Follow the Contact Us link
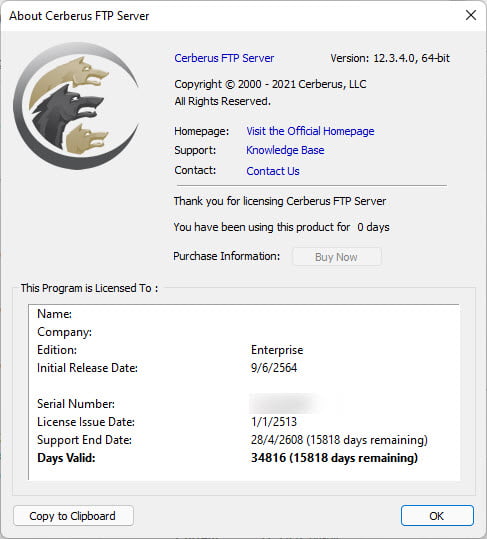This screenshot has height=539, width=487. point(273,171)
